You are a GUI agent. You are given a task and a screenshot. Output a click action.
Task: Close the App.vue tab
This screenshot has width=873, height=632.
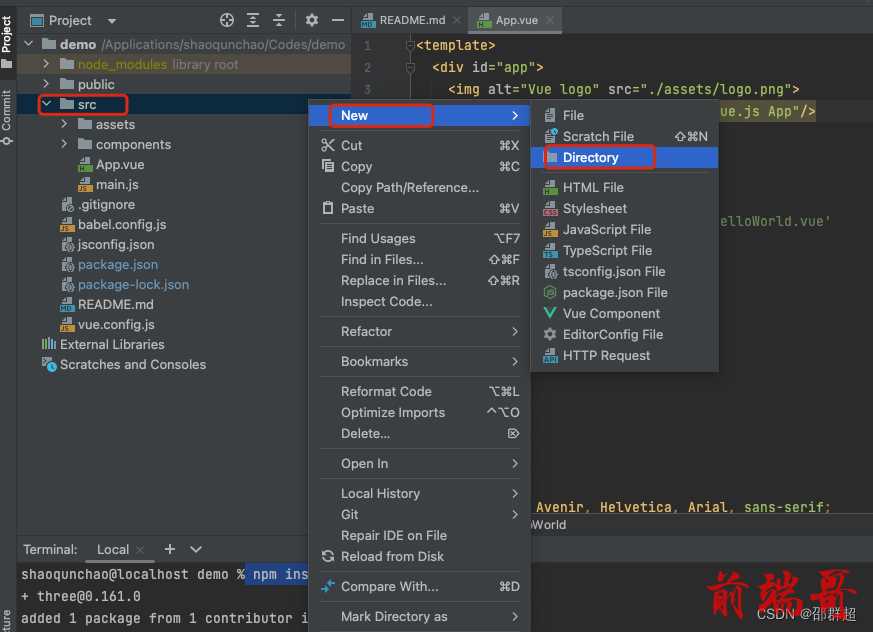(550, 21)
